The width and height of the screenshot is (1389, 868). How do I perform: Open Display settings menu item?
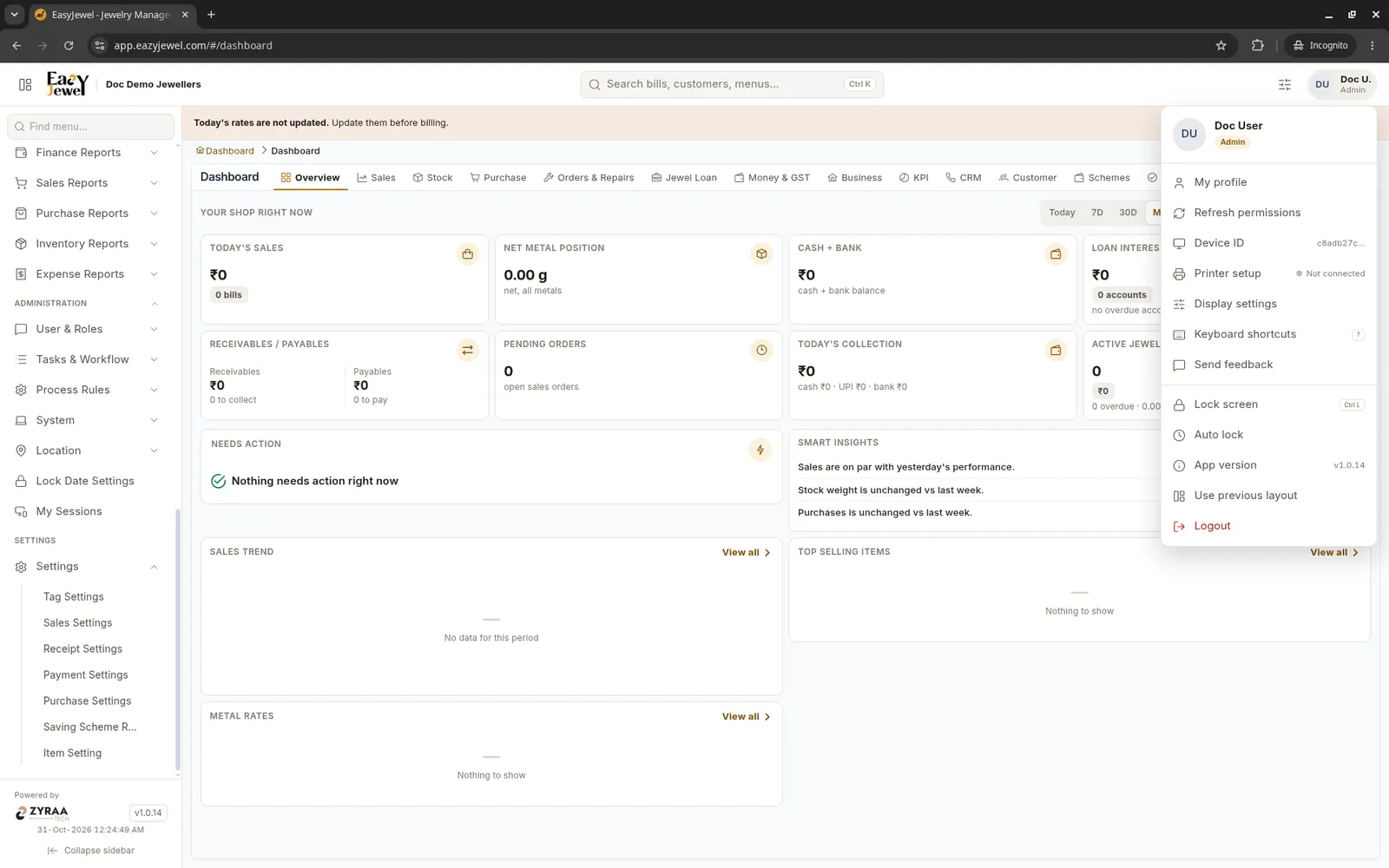[x=1268, y=304]
